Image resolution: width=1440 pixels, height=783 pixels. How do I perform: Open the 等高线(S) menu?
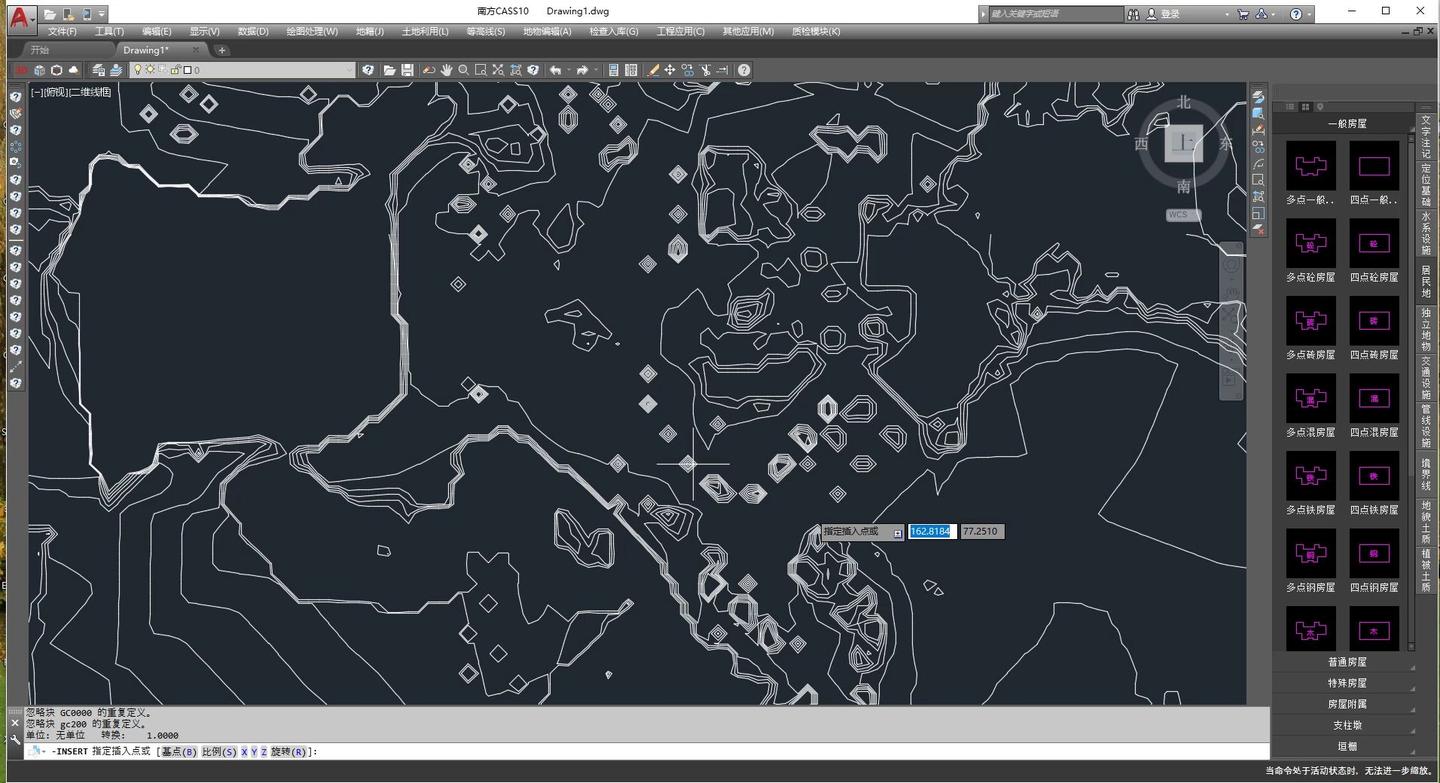[486, 31]
